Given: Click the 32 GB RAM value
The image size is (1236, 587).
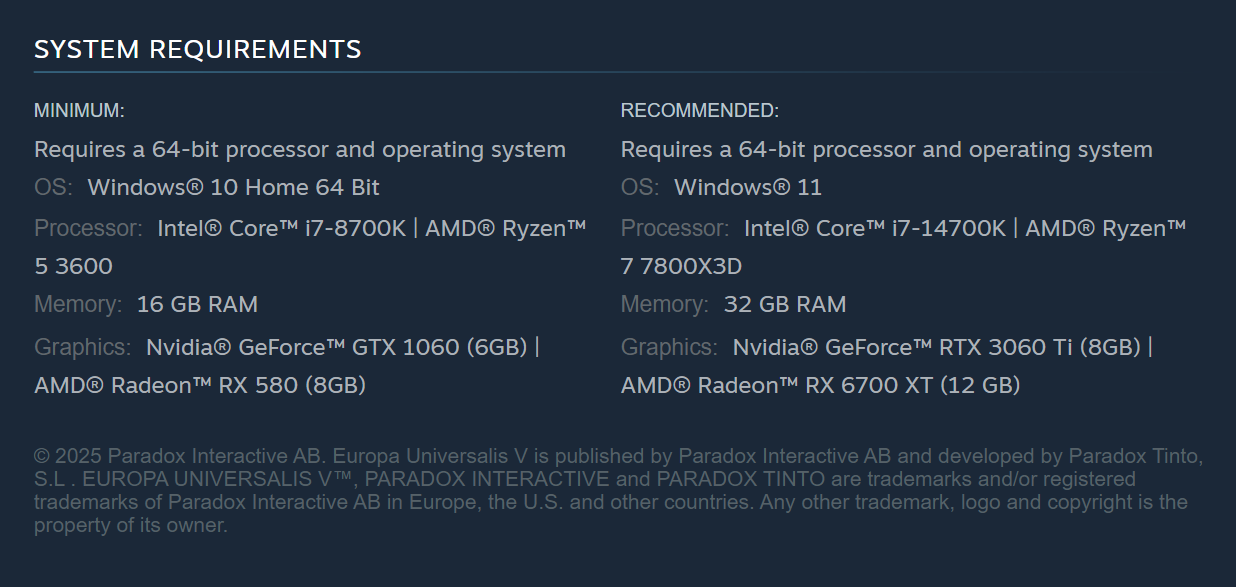Looking at the screenshot, I should [x=785, y=304].
